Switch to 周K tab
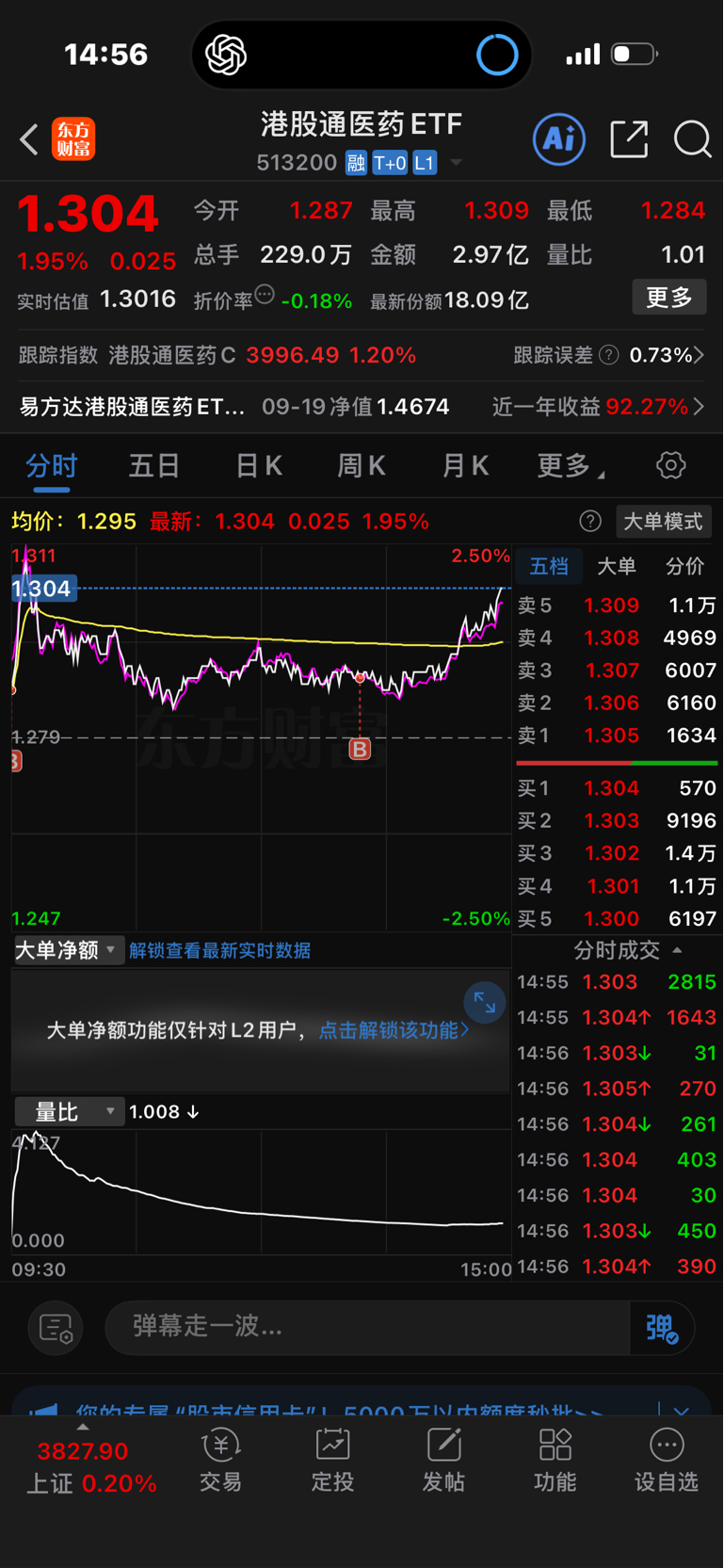The height and width of the screenshot is (1568, 724). 362,465
